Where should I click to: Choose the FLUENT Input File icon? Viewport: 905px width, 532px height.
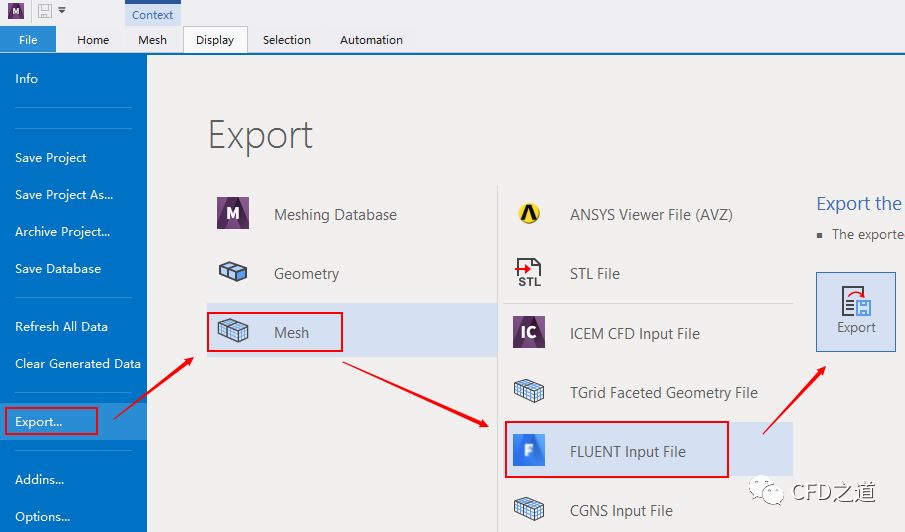pyautogui.click(x=529, y=451)
